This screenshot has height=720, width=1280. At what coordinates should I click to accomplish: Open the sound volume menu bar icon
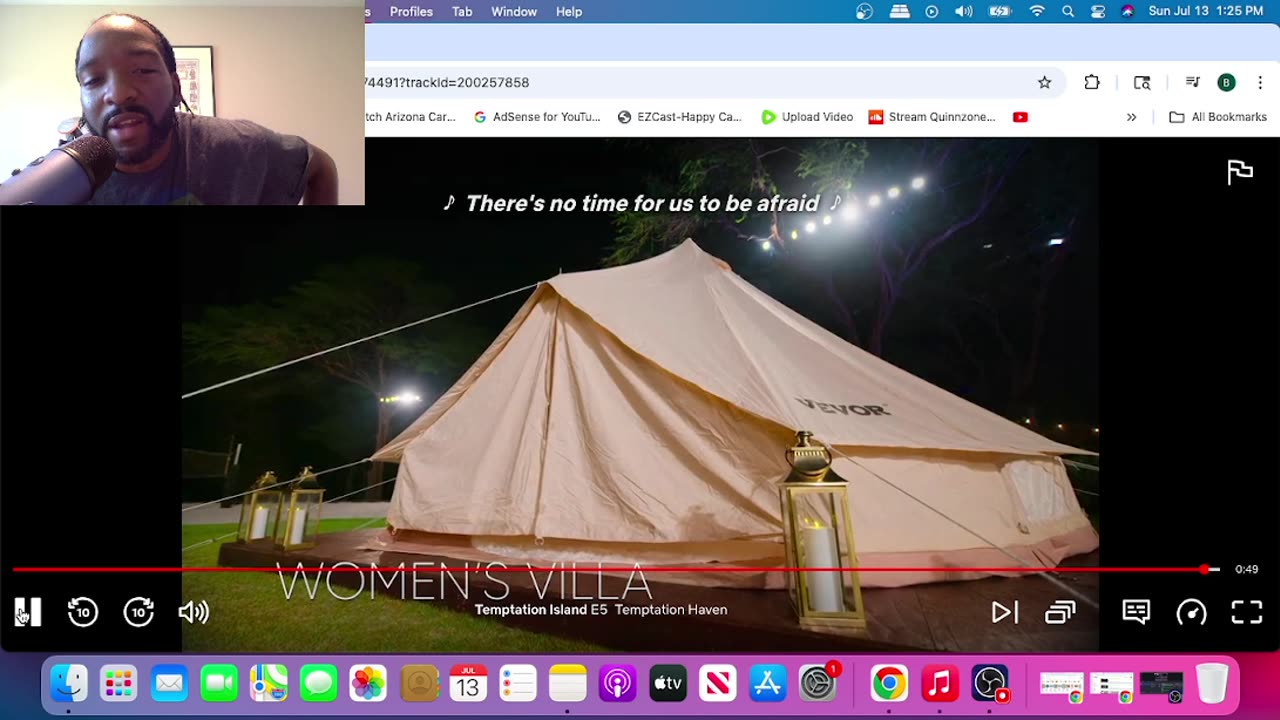964,12
